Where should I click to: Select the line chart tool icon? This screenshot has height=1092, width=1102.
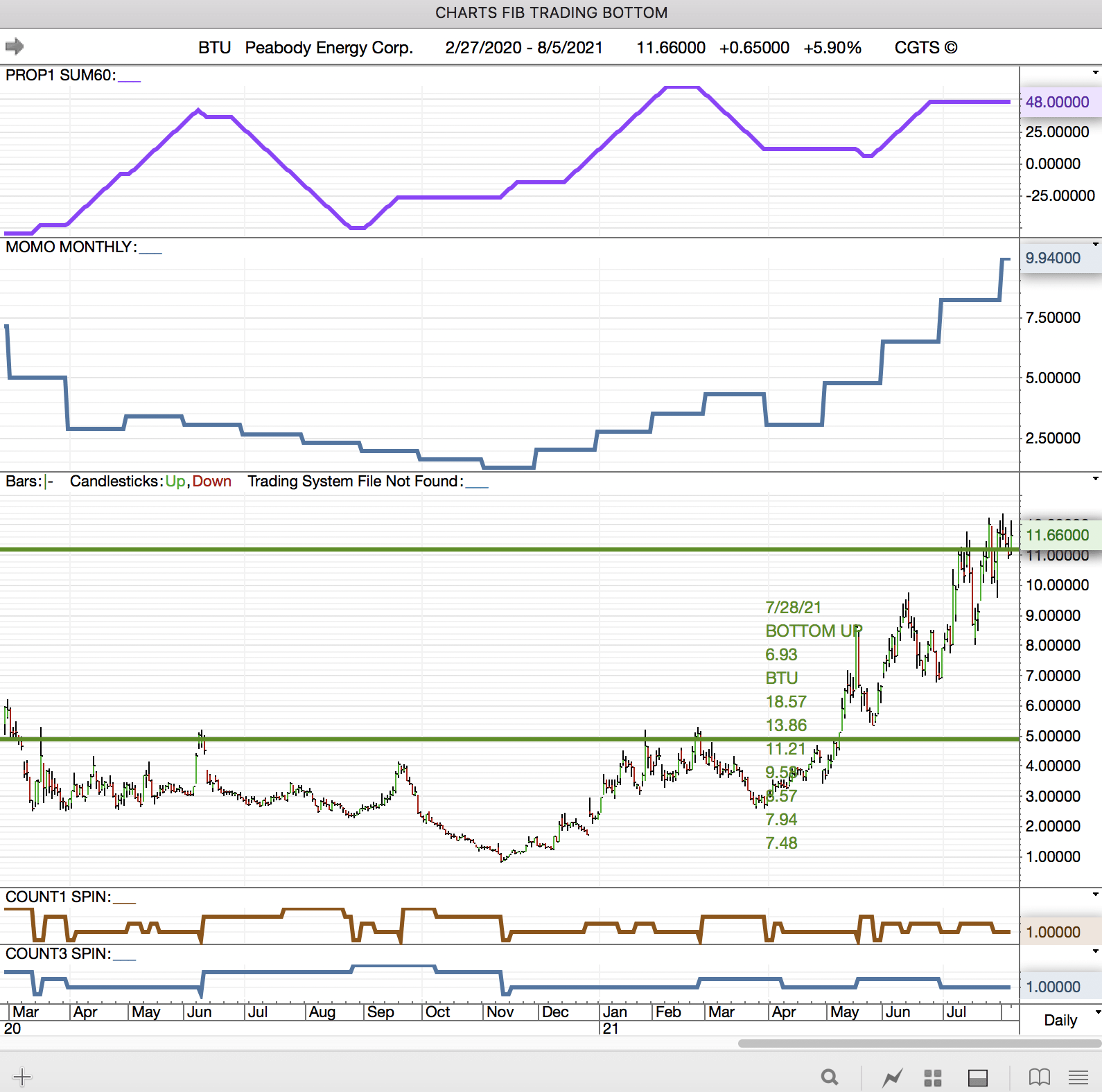pyautogui.click(x=892, y=1077)
